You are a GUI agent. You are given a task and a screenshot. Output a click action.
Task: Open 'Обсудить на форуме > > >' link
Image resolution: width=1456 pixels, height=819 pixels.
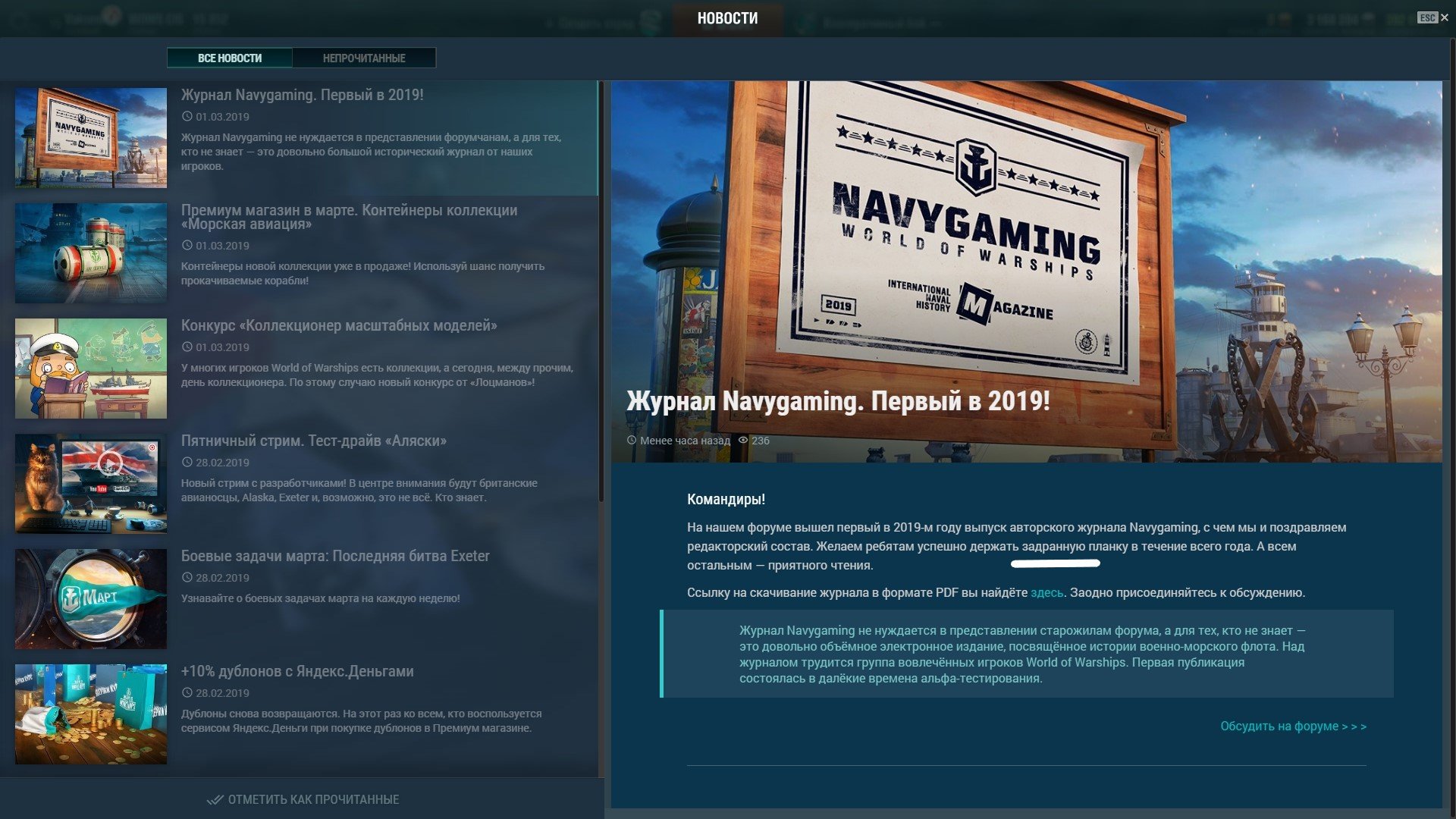(x=1293, y=726)
